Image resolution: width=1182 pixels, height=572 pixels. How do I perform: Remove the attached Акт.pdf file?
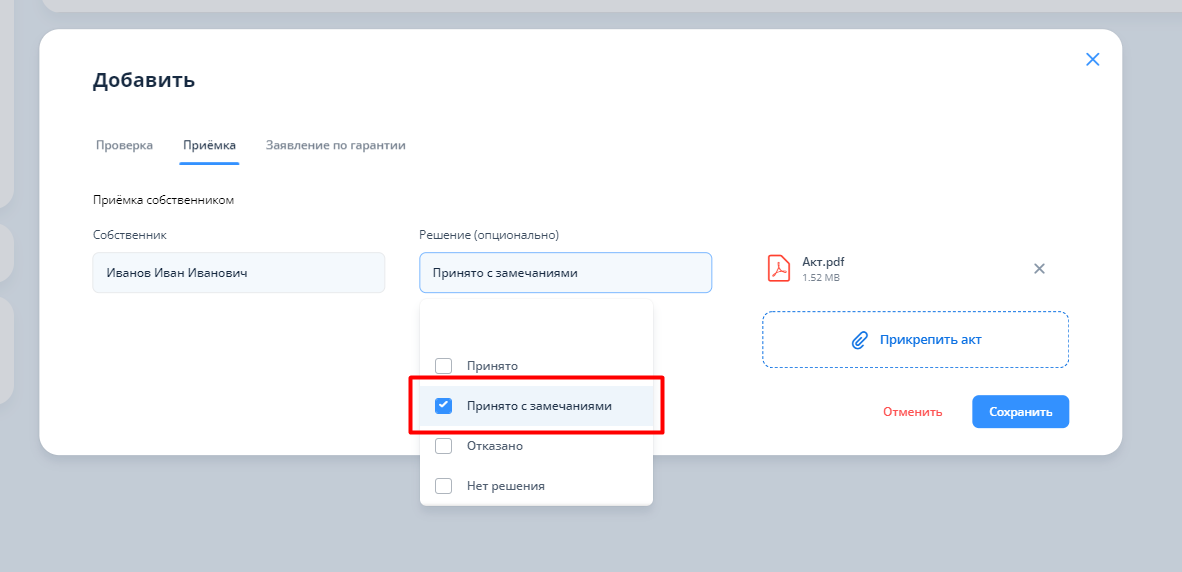click(x=1039, y=269)
